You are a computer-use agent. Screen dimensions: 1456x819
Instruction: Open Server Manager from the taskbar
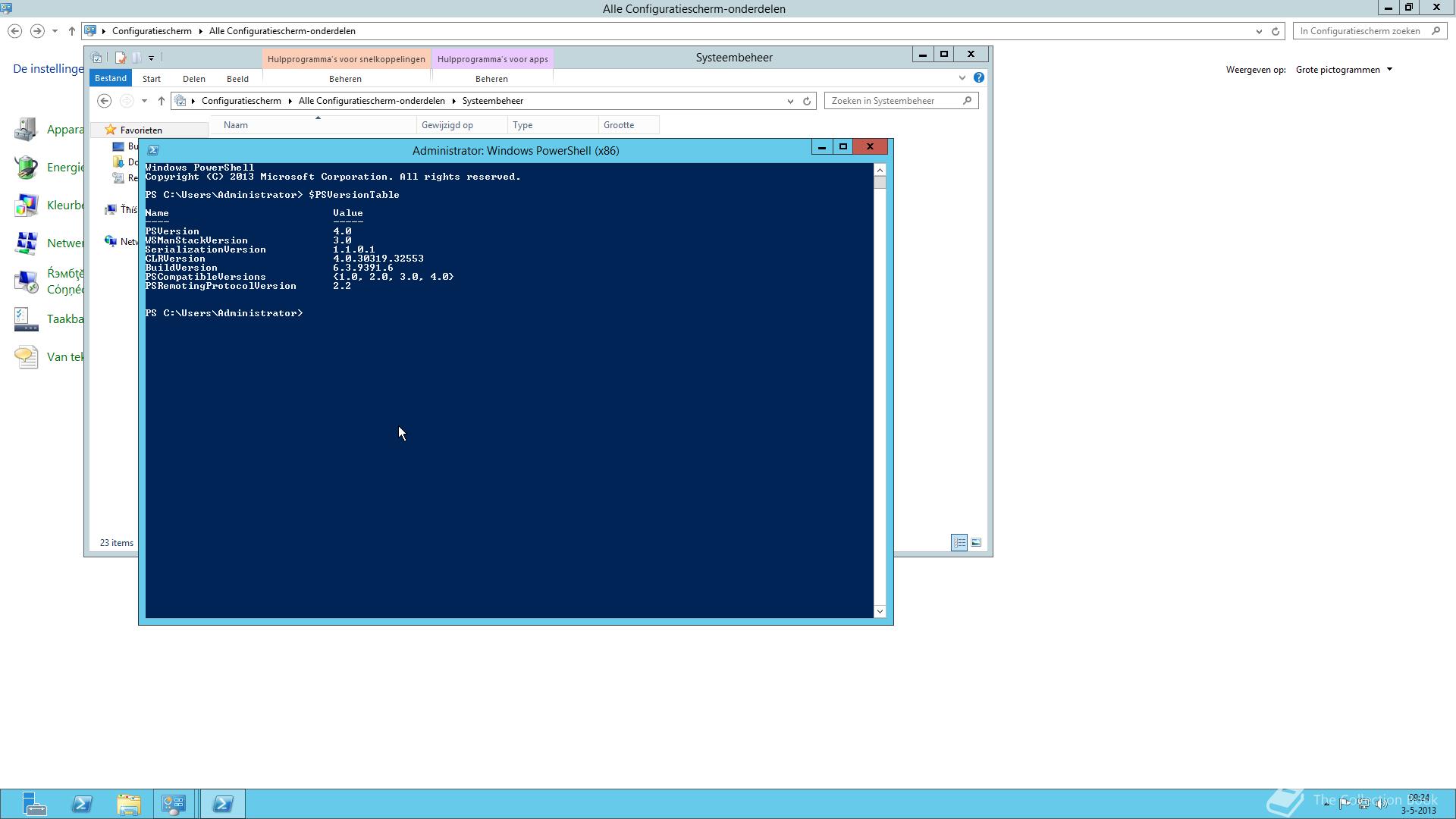(x=34, y=804)
